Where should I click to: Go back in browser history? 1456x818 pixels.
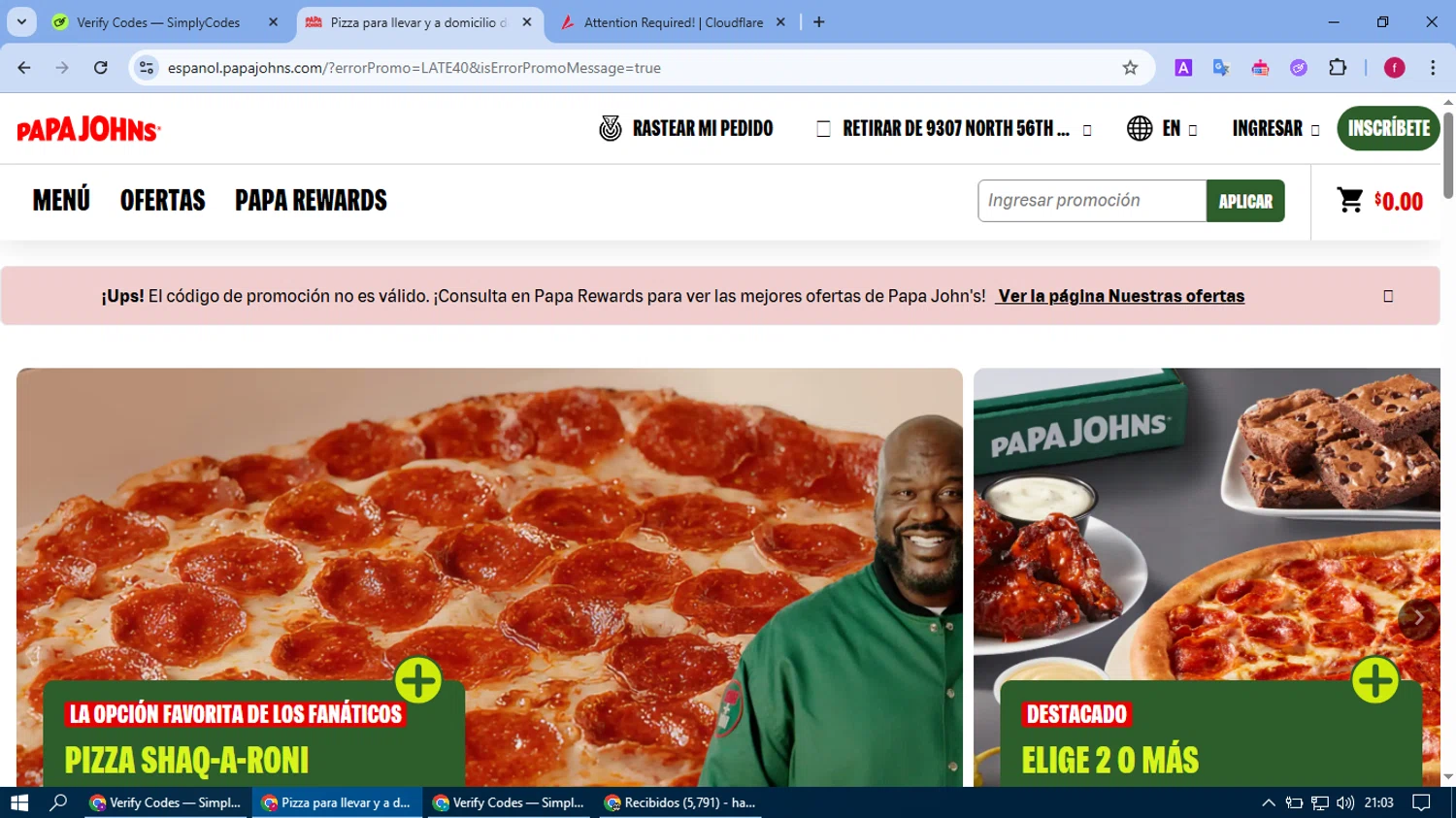point(24,67)
